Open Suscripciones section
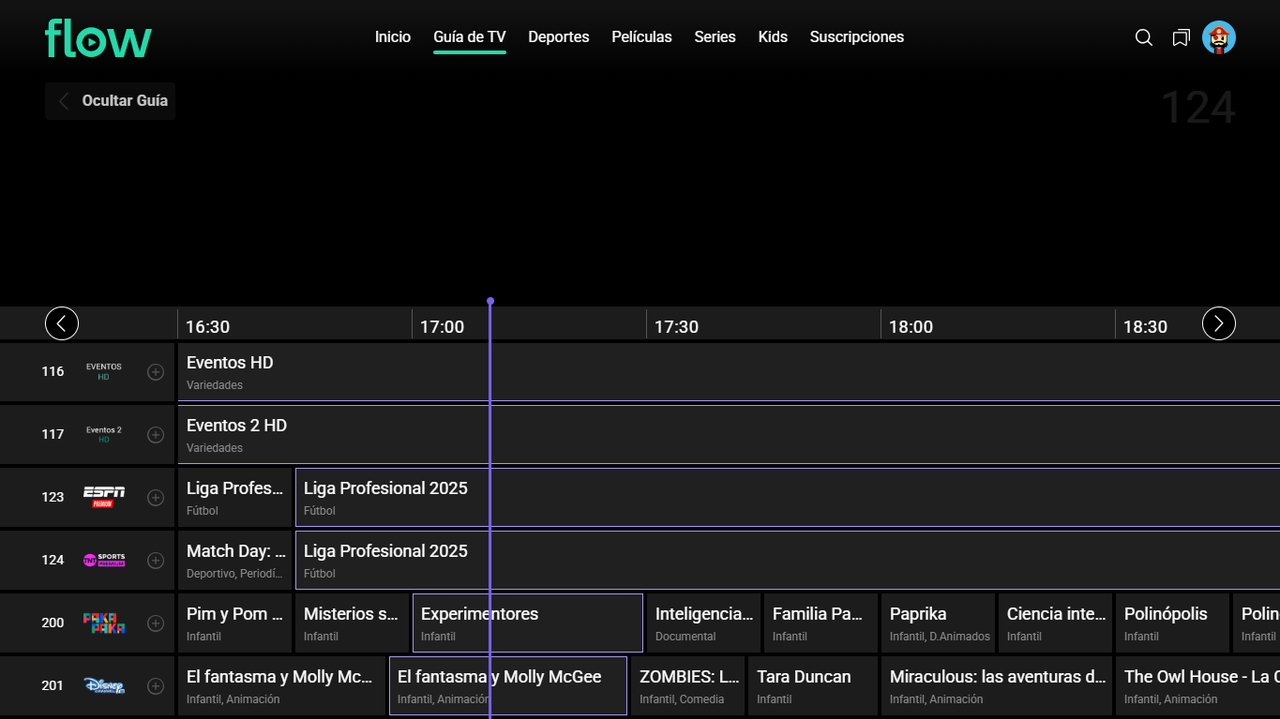This screenshot has height=719, width=1280. click(x=857, y=37)
